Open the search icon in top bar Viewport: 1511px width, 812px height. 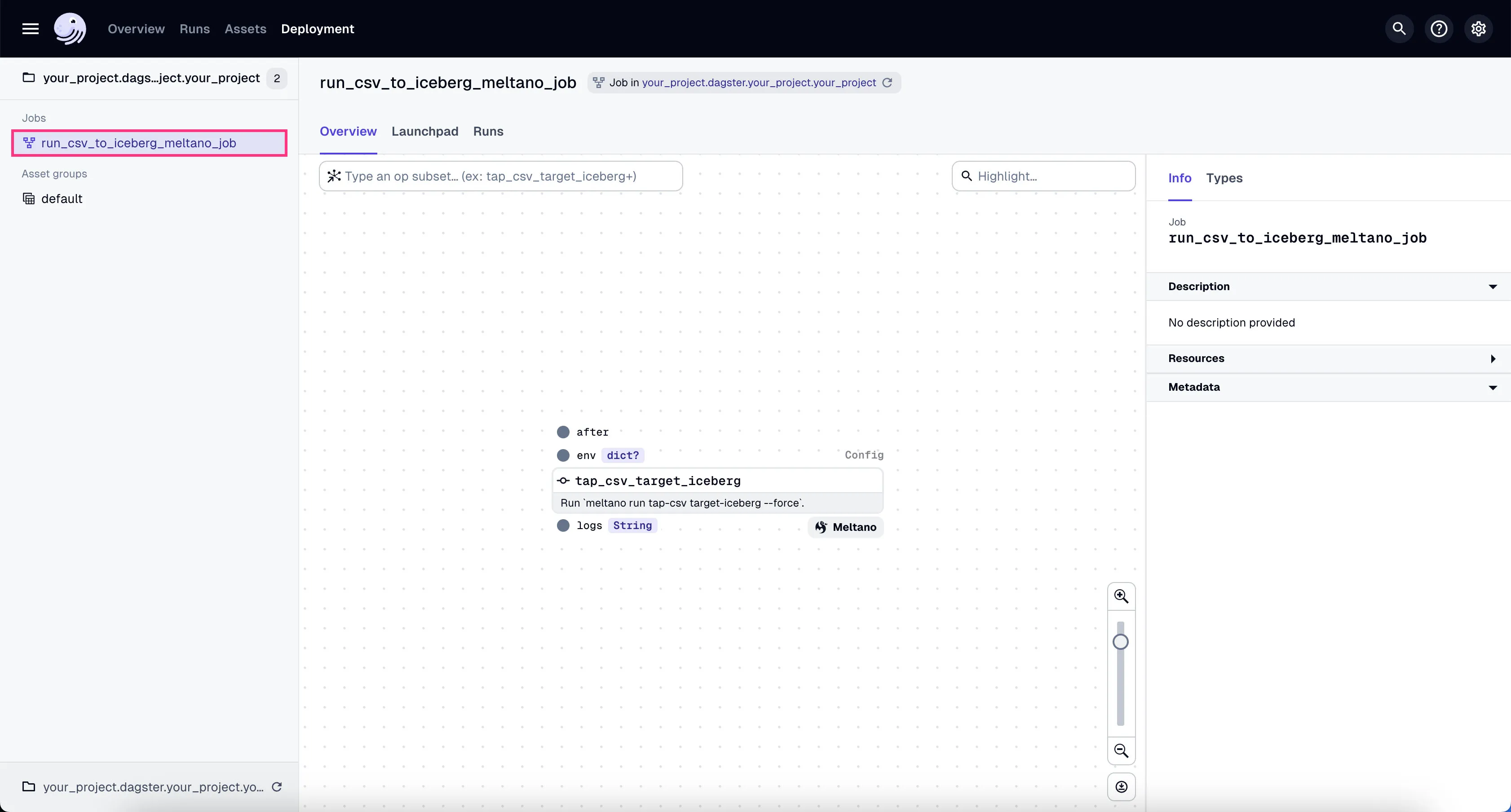(1399, 29)
